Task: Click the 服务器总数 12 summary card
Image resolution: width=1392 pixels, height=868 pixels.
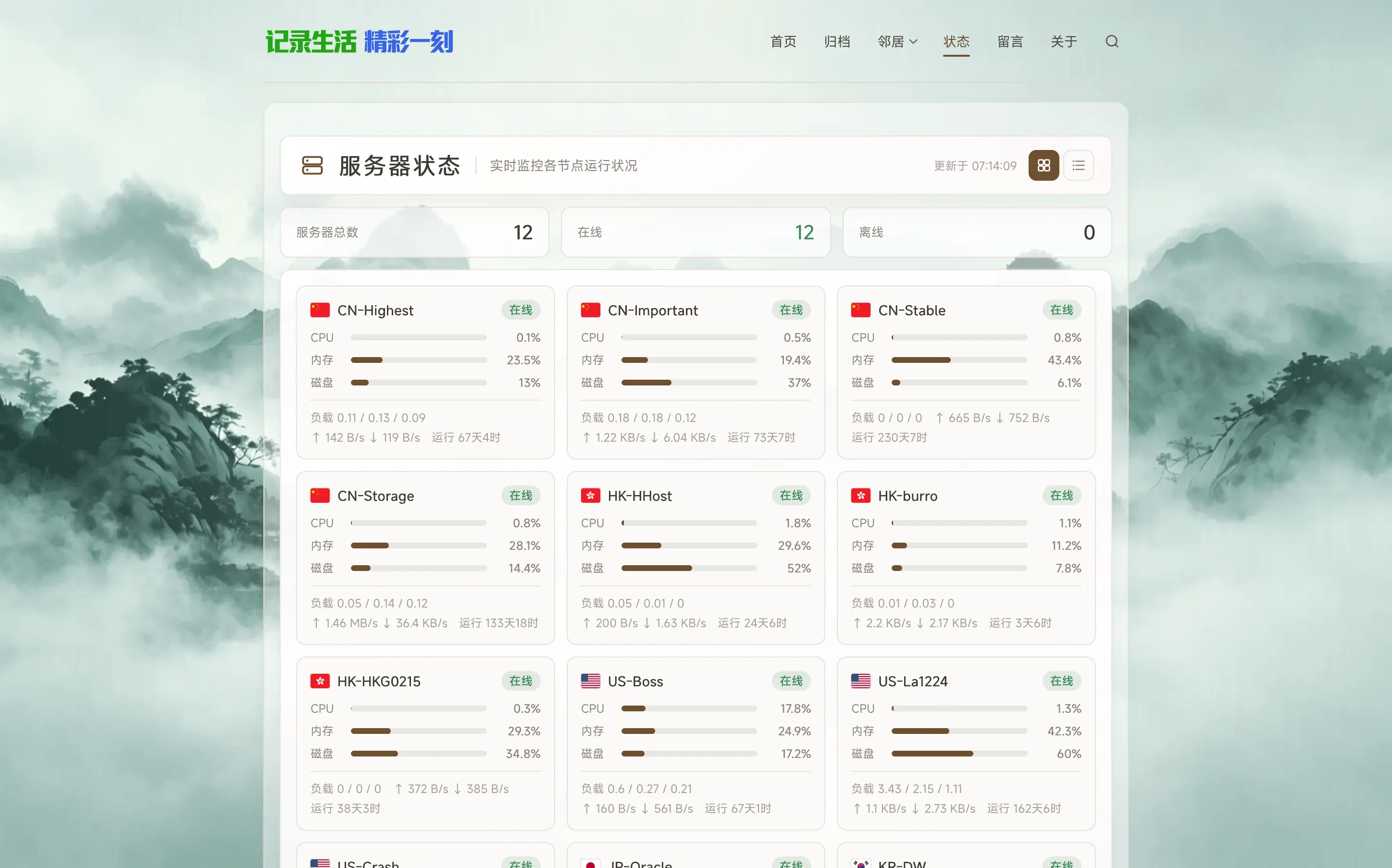Action: click(x=414, y=232)
